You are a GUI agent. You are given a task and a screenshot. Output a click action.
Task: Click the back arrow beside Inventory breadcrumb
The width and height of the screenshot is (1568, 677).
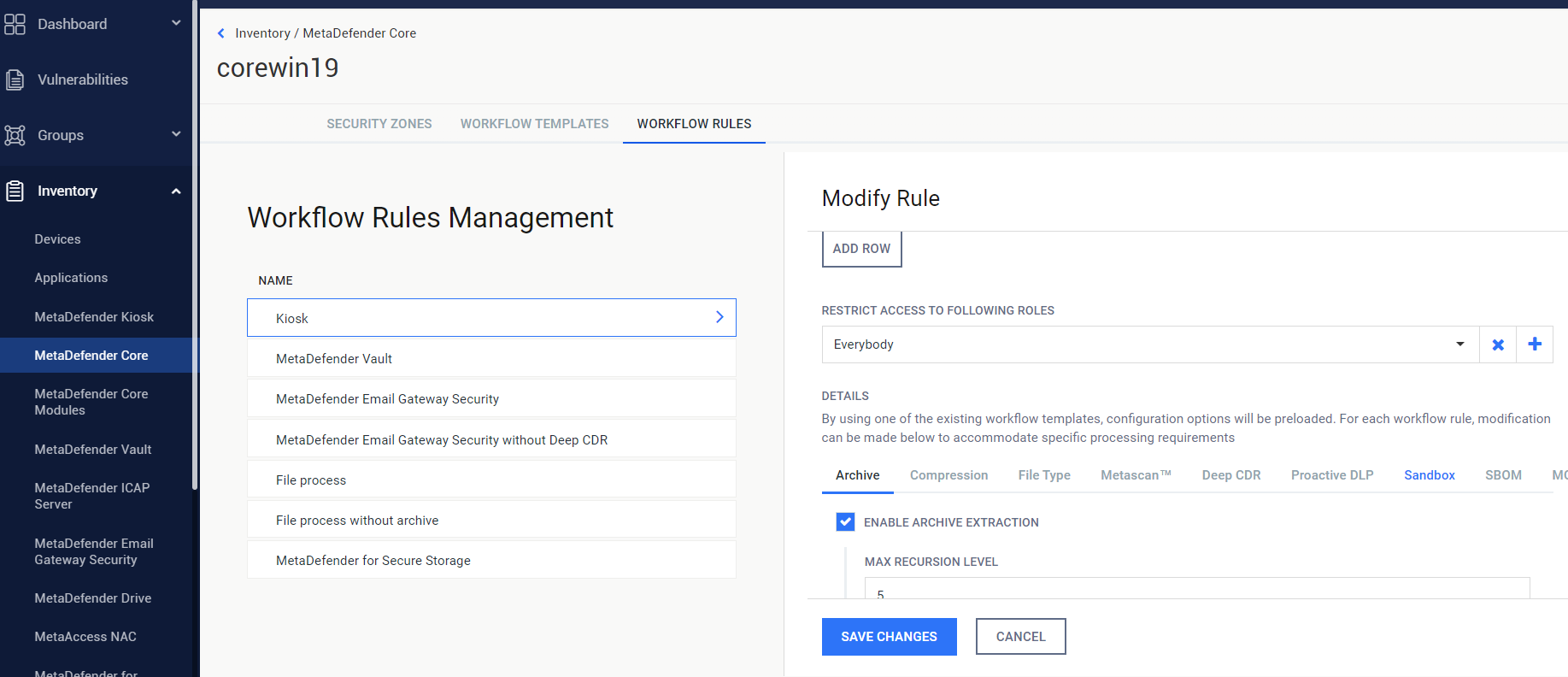coord(221,33)
